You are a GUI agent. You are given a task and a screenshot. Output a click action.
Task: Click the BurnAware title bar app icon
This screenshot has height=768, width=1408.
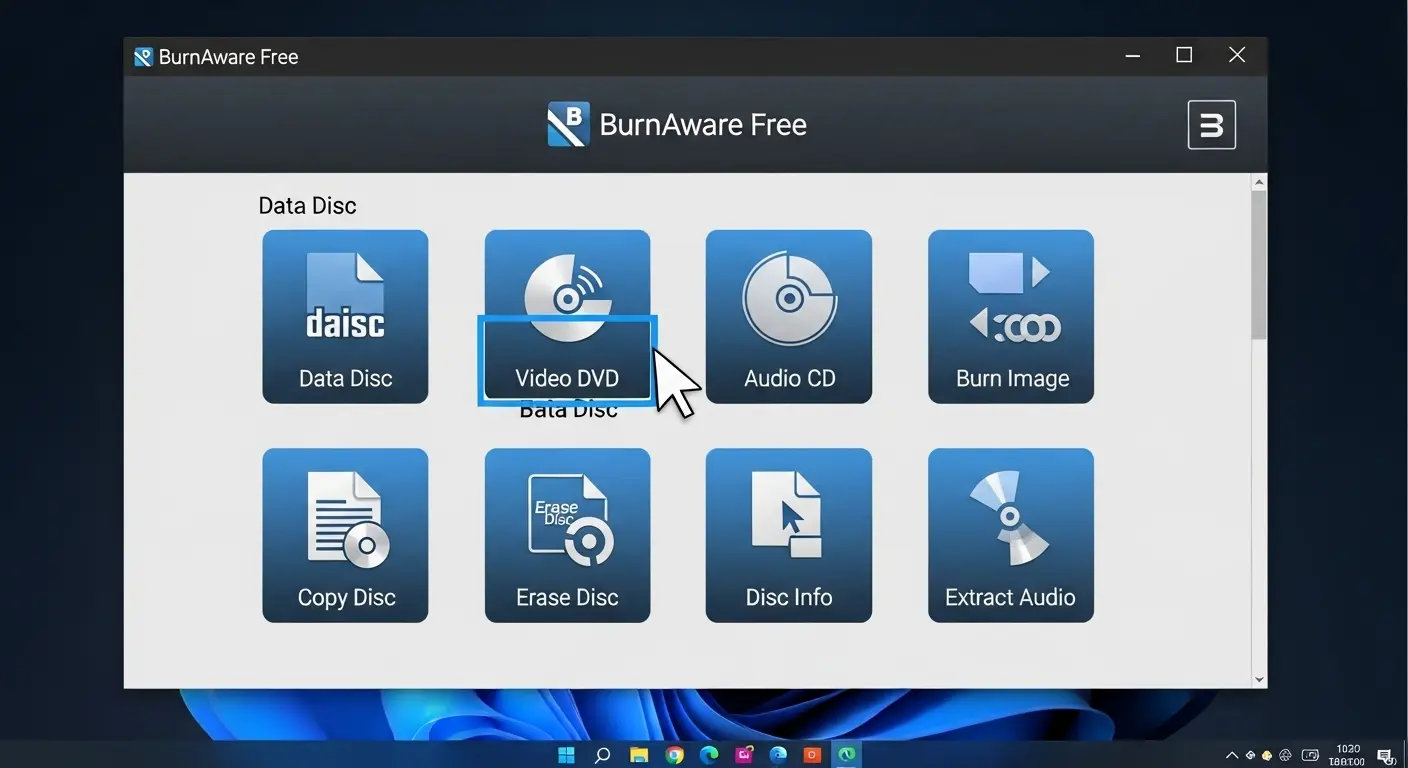point(144,57)
